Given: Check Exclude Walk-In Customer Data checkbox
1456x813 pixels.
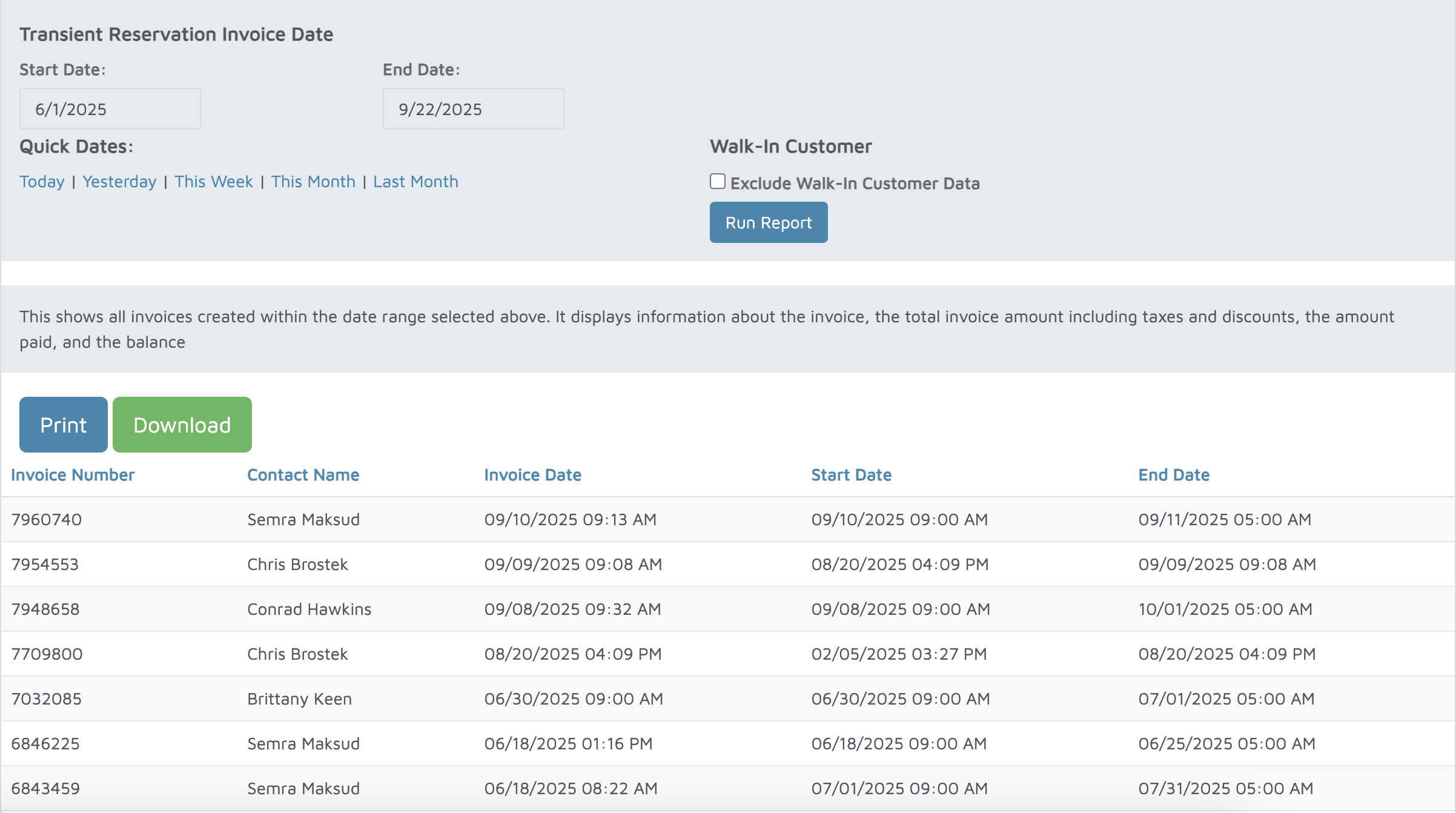Looking at the screenshot, I should point(718,182).
